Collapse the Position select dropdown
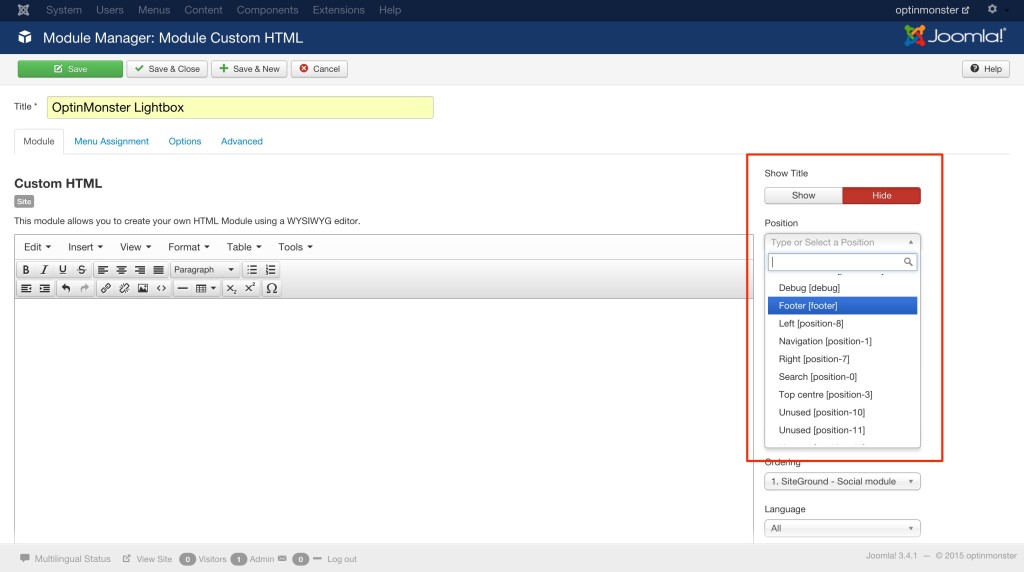This screenshot has height=572, width=1024. tap(842, 242)
